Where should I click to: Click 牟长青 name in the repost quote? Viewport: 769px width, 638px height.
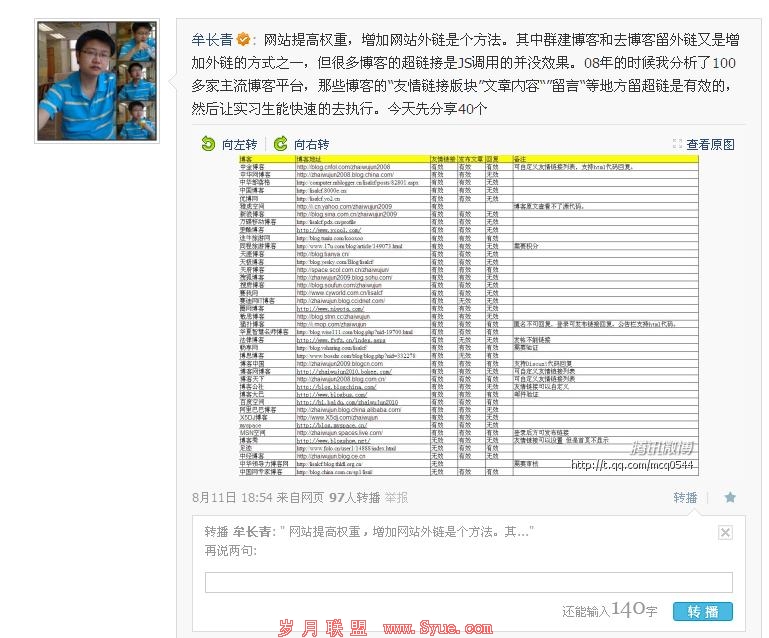(252, 532)
